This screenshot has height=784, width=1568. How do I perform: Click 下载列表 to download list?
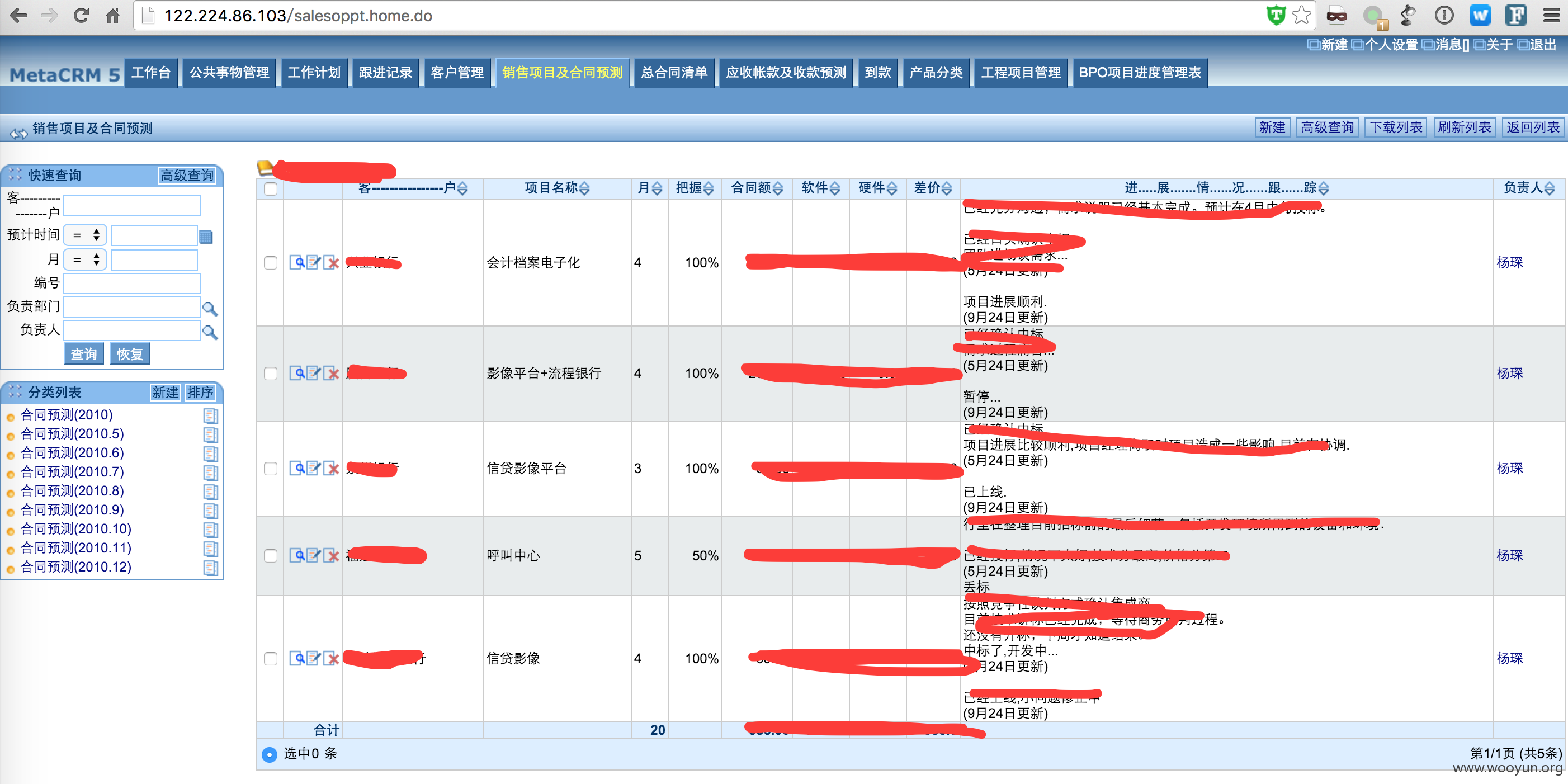[x=1396, y=128]
